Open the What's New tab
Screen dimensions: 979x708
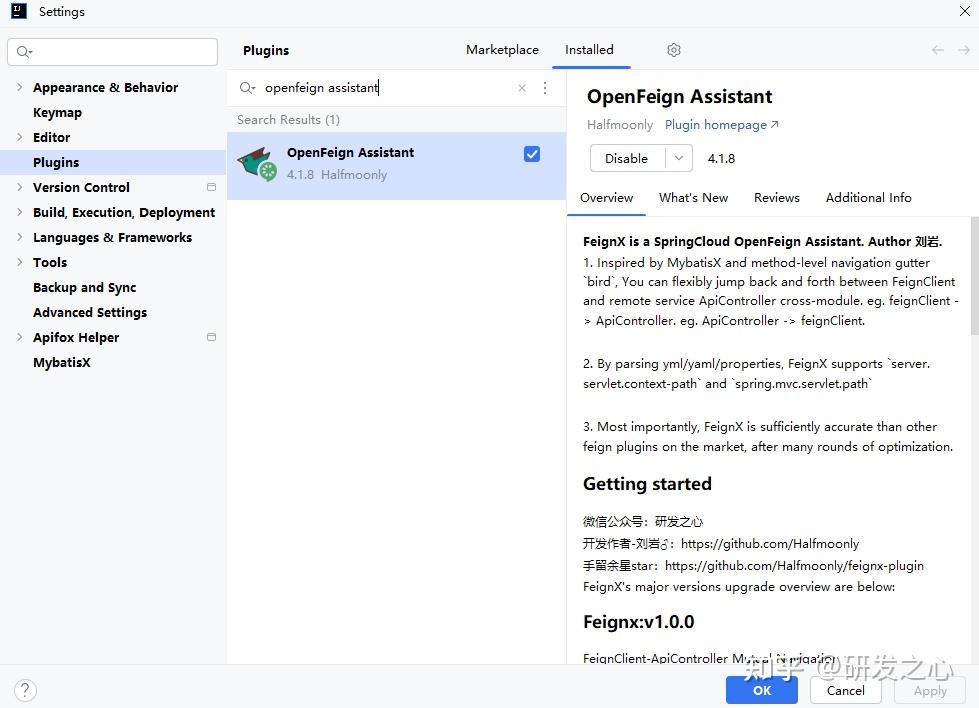click(693, 197)
